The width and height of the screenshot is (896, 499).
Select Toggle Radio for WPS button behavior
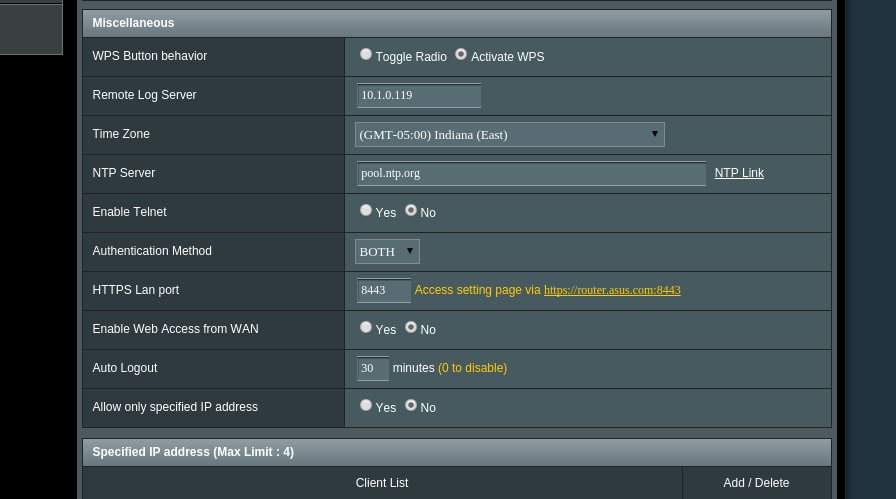366,54
